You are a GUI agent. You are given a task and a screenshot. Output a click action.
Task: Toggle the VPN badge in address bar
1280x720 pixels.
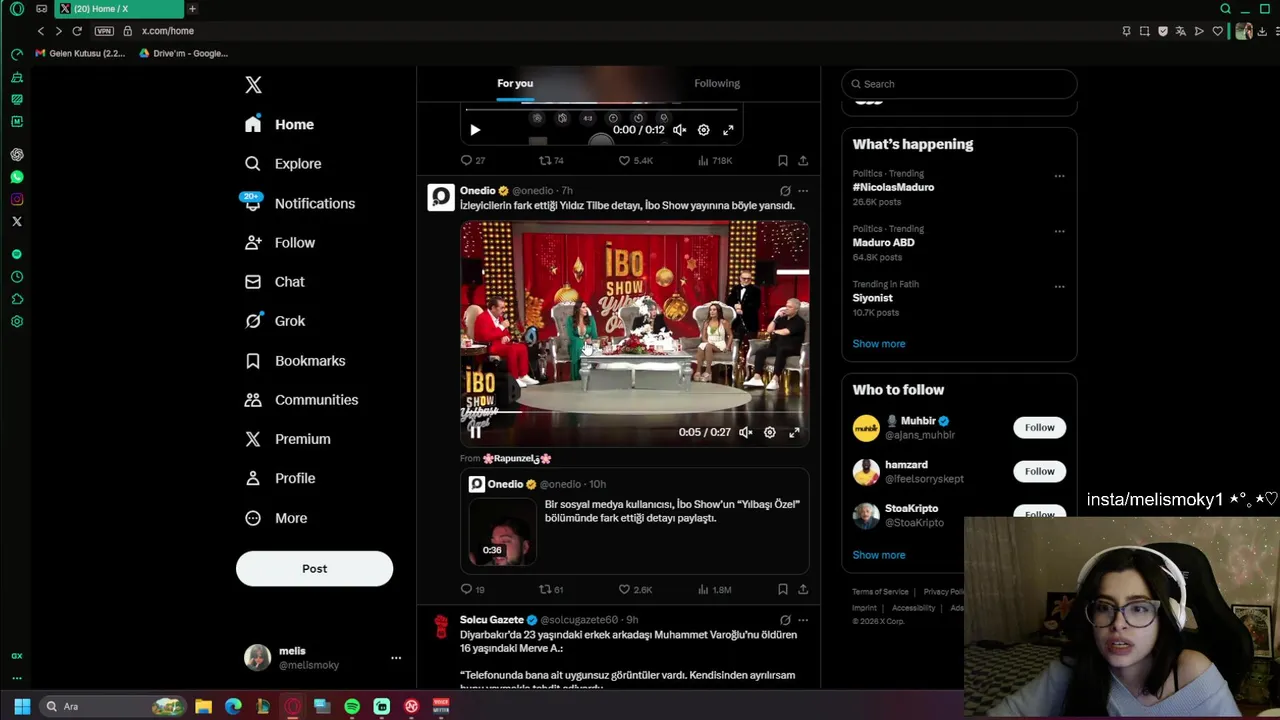tap(104, 31)
